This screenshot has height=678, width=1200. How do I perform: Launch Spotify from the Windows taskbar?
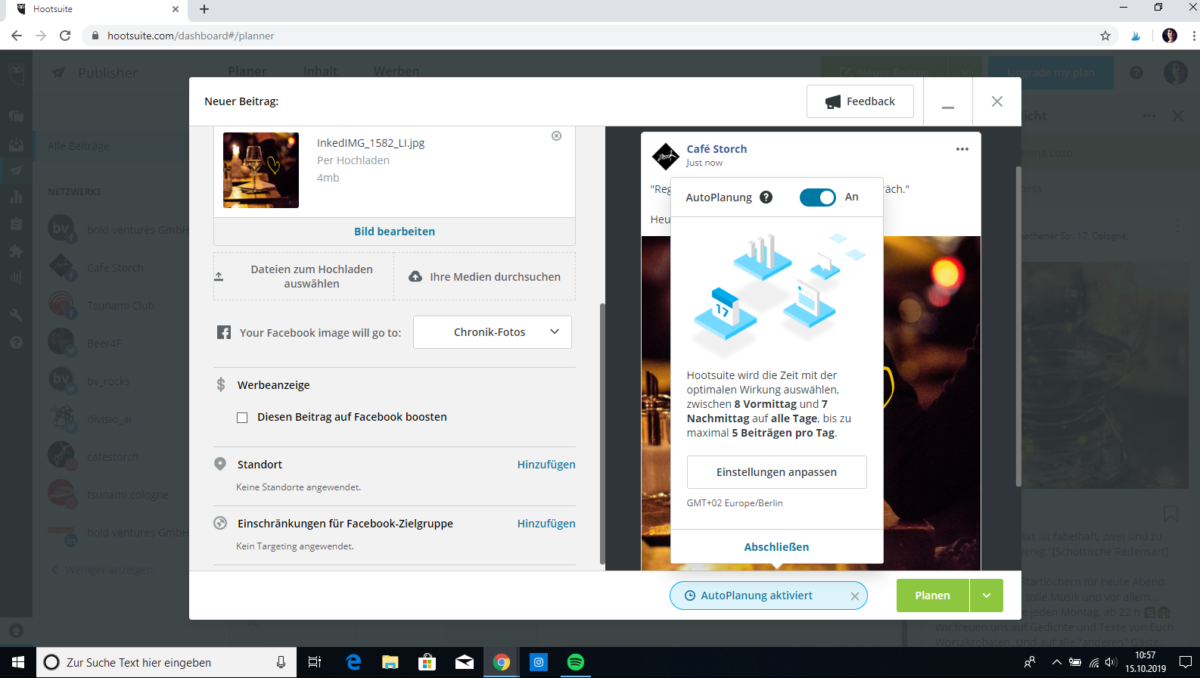pyautogui.click(x=575, y=662)
